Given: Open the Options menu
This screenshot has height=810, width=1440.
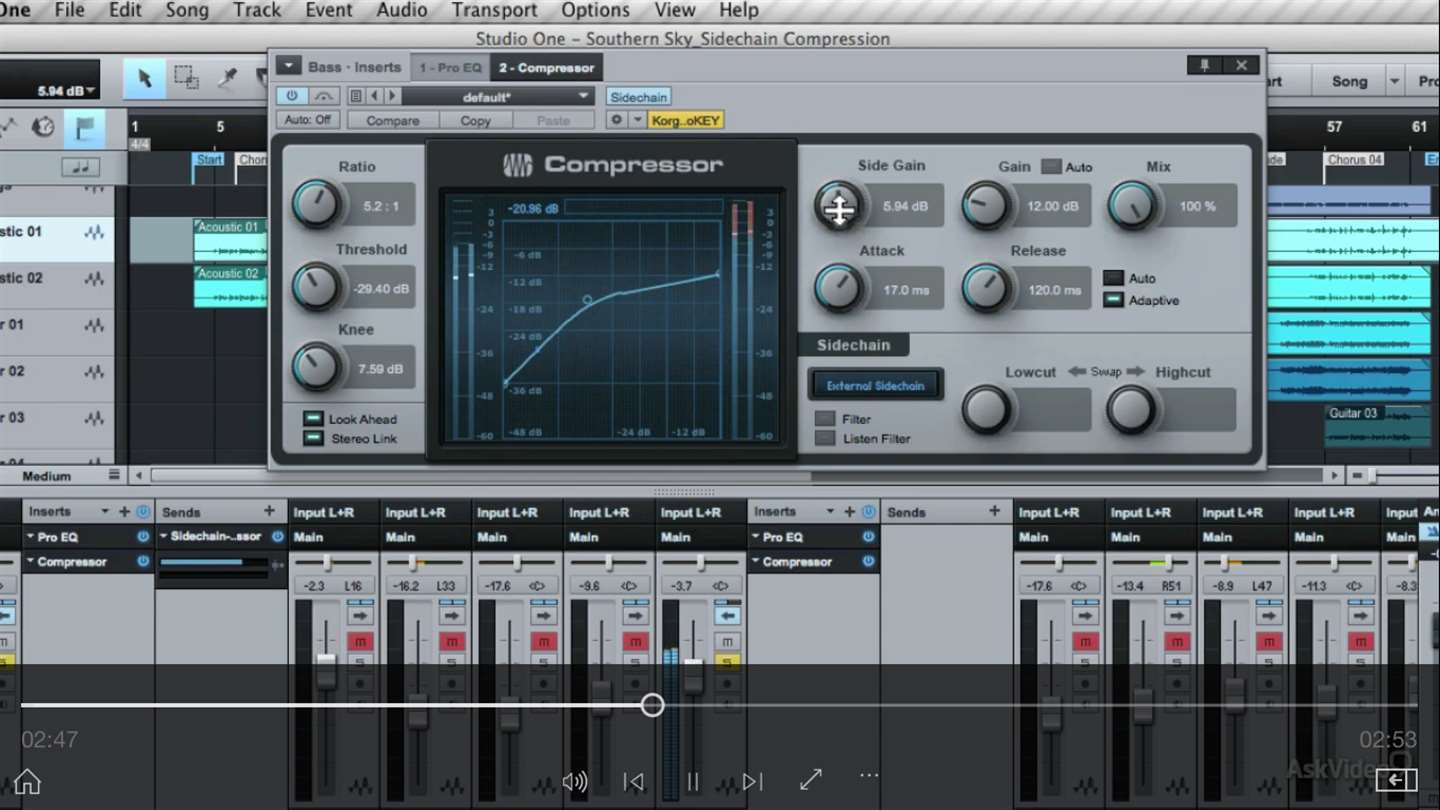Looking at the screenshot, I should 595,10.
